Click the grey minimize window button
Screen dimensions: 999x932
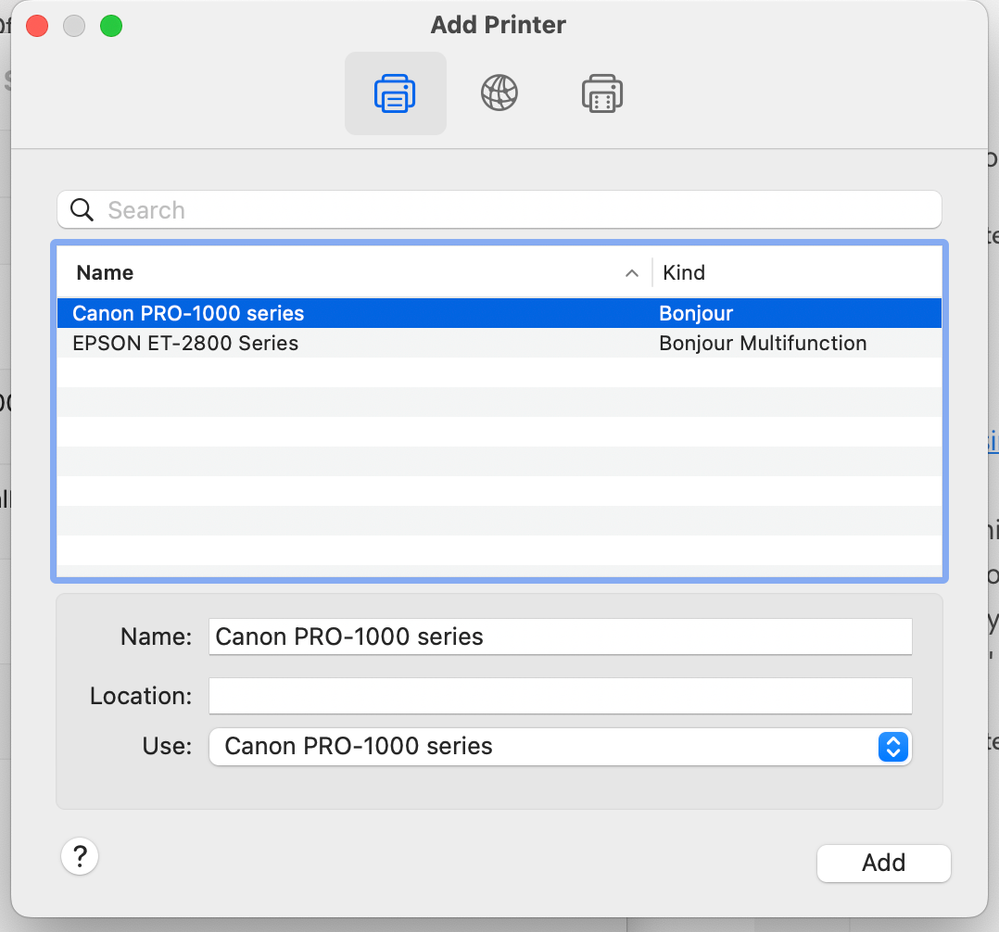click(74, 26)
